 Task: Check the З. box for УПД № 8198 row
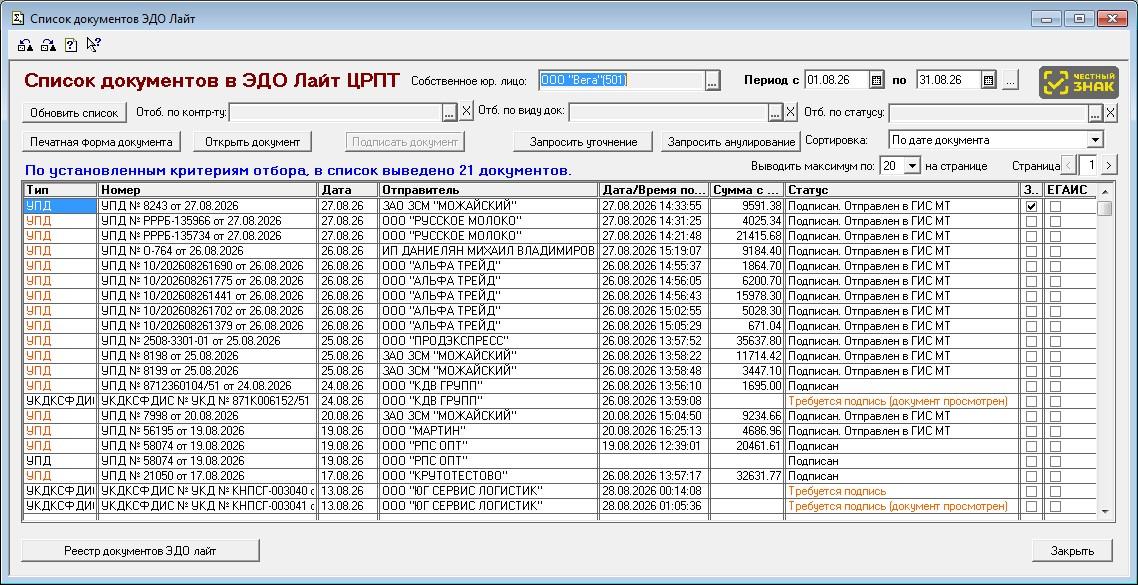(1031, 356)
